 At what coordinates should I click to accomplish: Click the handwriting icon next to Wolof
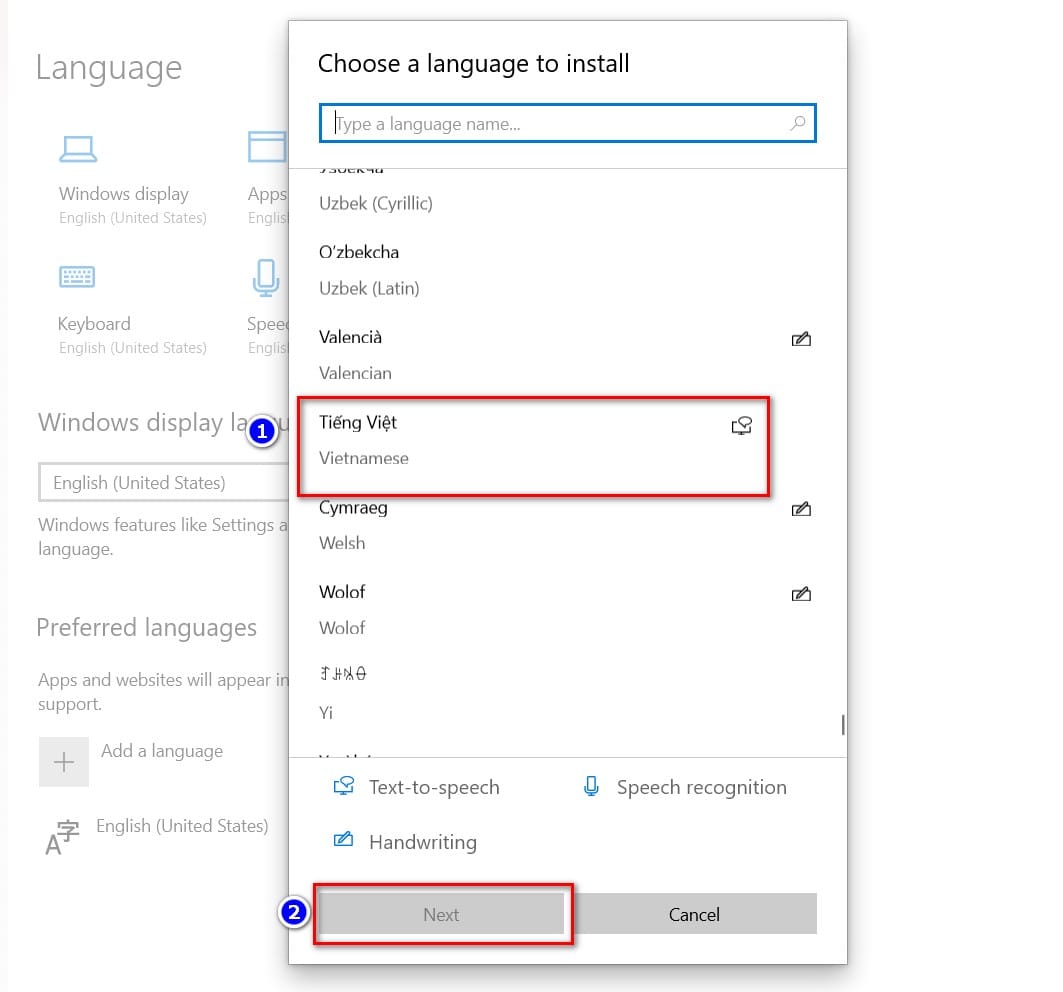(801, 594)
